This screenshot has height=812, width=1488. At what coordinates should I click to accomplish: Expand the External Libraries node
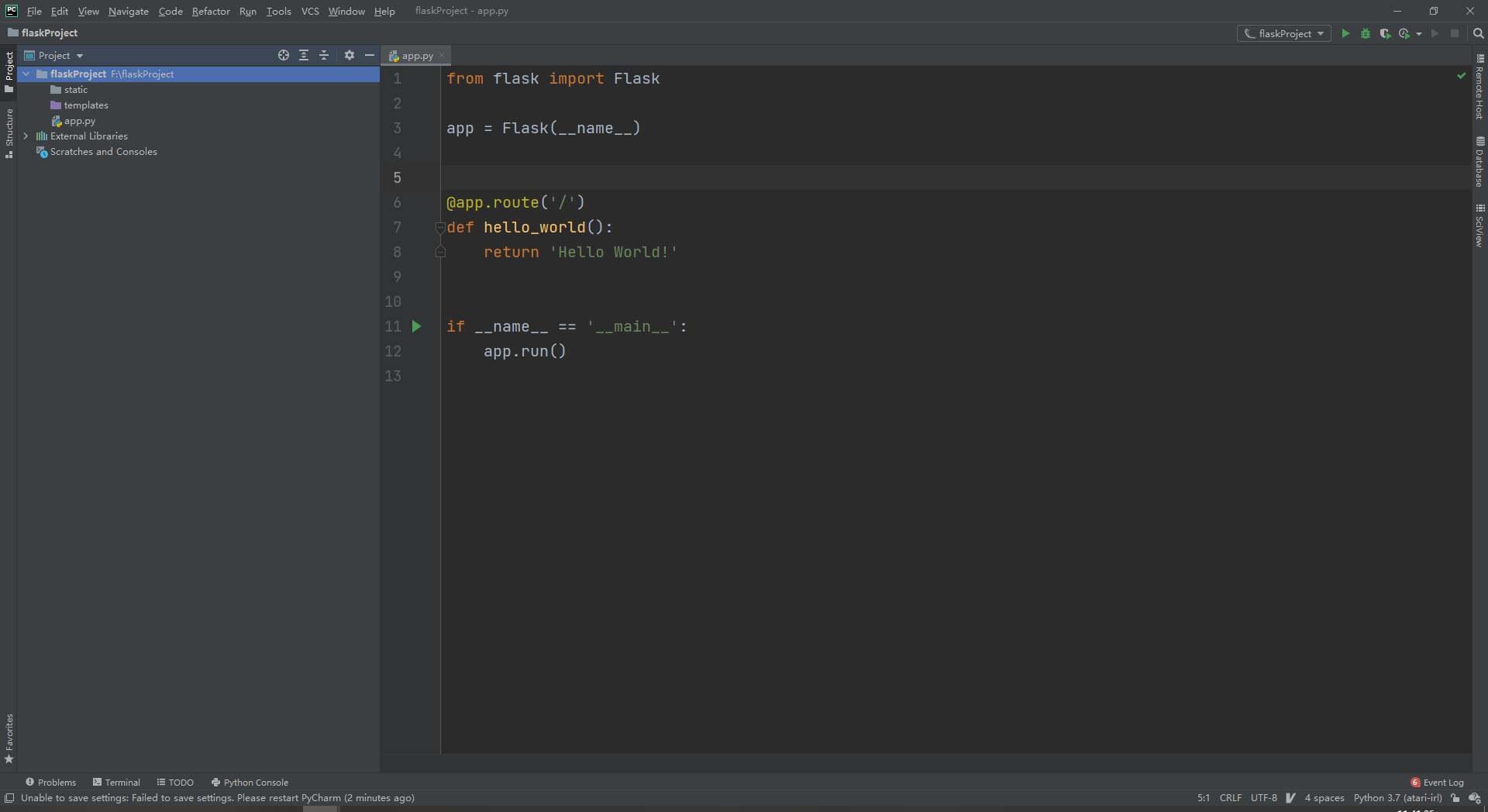coord(26,136)
